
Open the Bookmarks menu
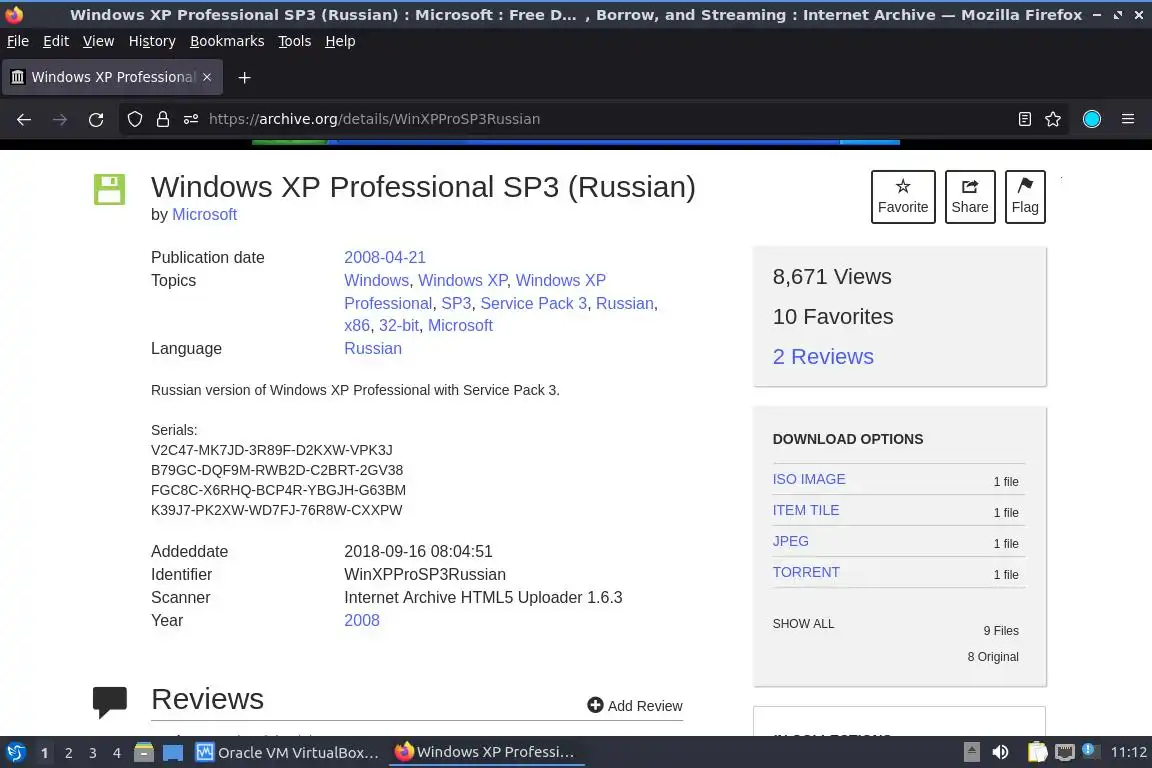click(227, 41)
